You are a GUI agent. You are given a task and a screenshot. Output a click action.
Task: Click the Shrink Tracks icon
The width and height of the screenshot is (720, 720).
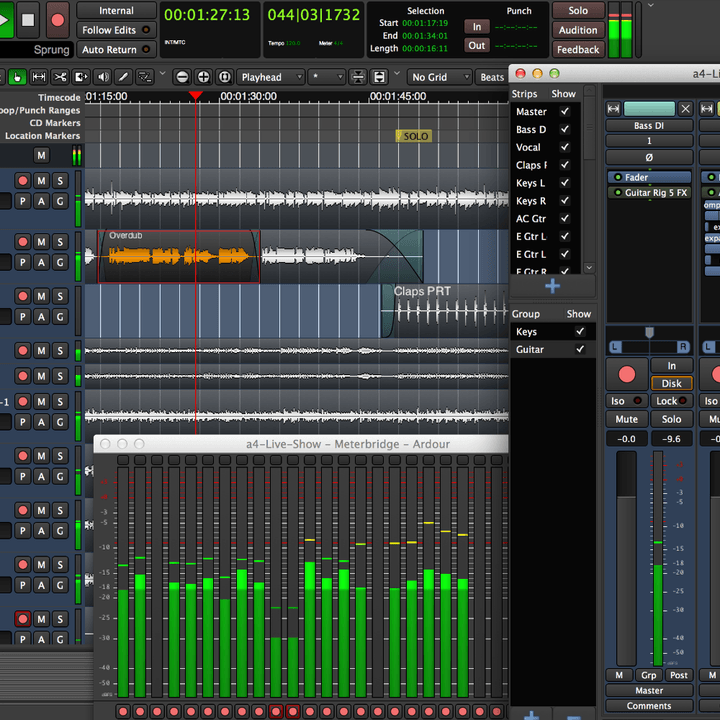pyautogui.click(x=358, y=77)
